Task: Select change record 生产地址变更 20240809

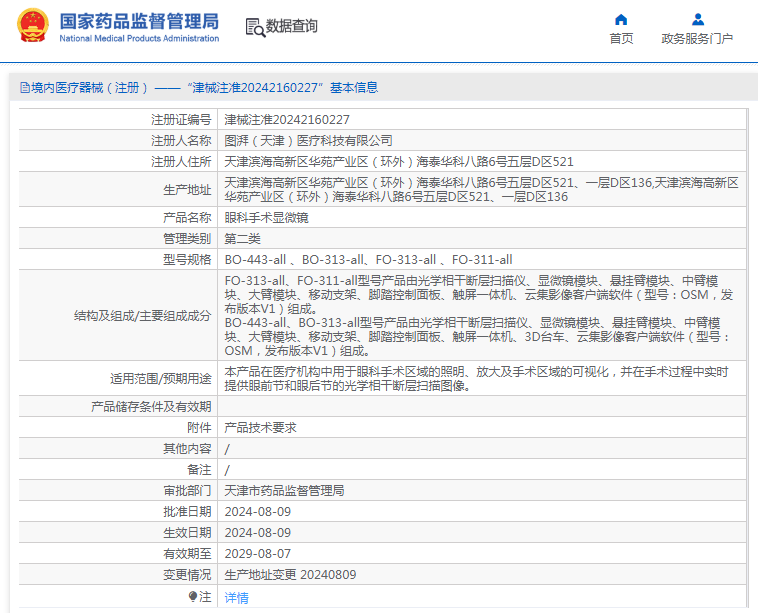Action: (291, 575)
